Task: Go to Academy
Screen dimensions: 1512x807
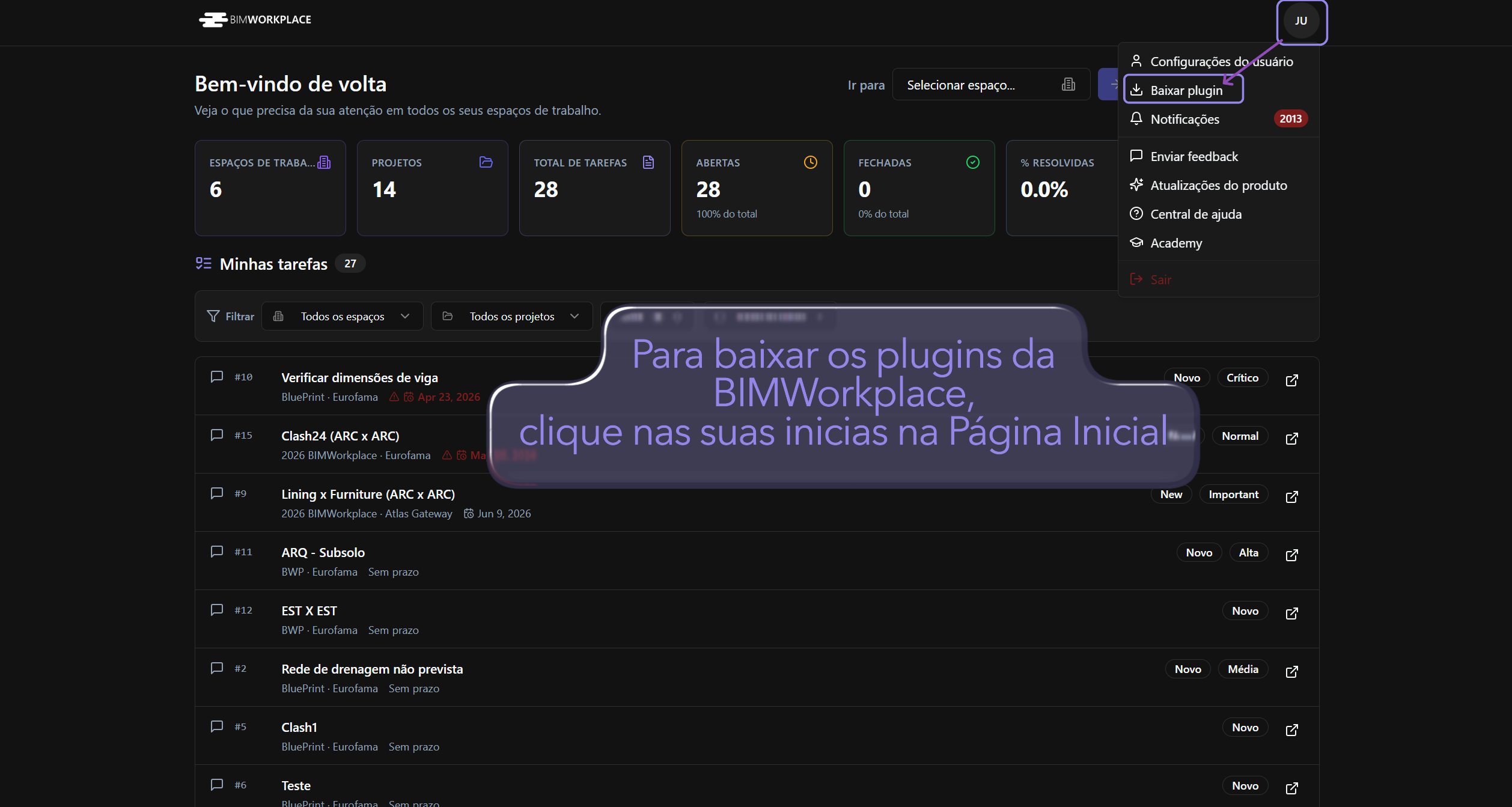Action: [x=1218, y=243]
